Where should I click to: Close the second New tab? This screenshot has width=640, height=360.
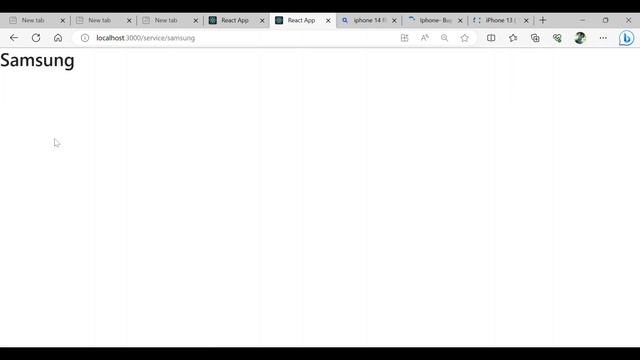(x=129, y=20)
